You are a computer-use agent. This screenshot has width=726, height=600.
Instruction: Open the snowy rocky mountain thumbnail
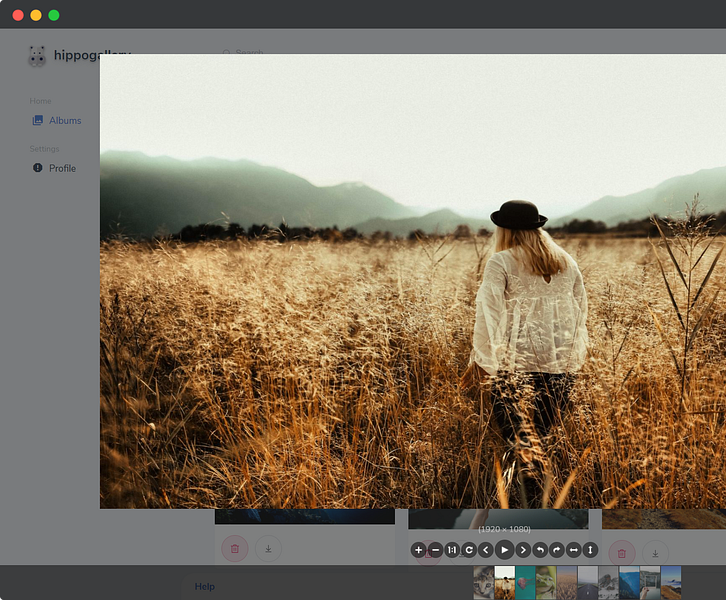(x=609, y=583)
